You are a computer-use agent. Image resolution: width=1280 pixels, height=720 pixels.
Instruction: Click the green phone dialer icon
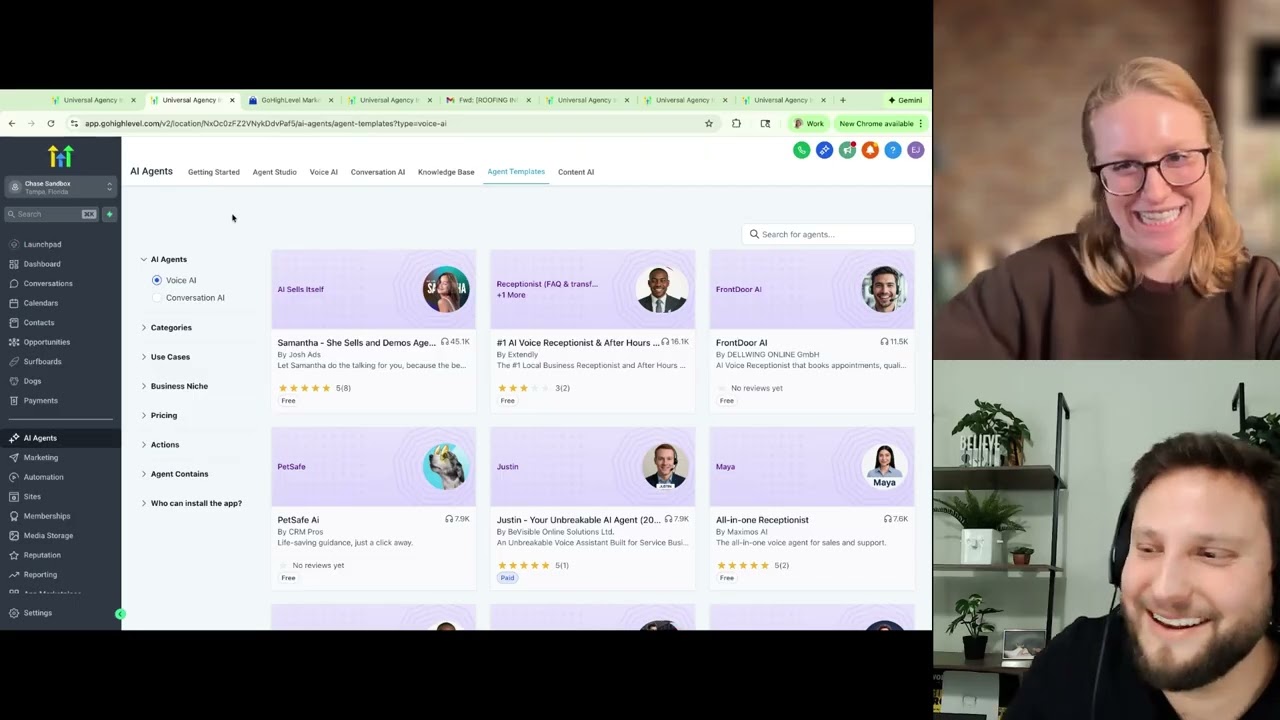tap(801, 150)
